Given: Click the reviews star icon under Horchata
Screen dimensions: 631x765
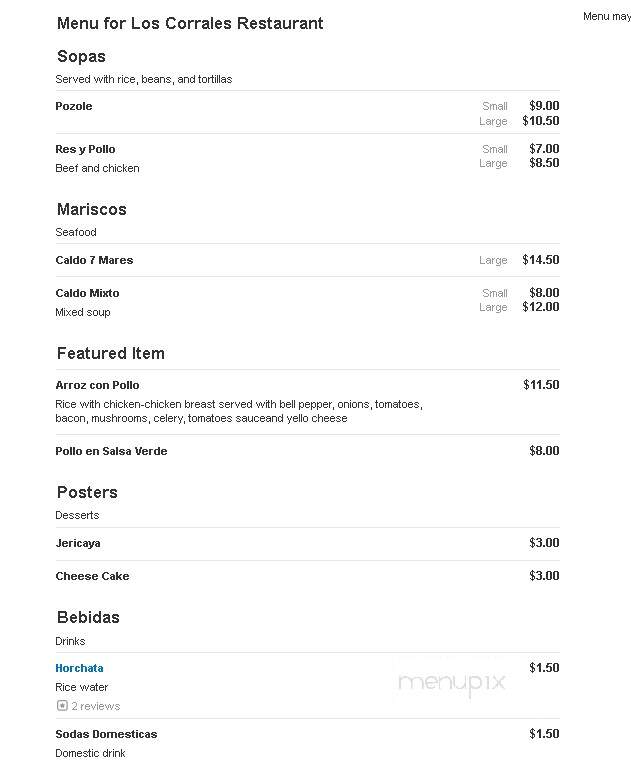Looking at the screenshot, I should click(x=62, y=705).
